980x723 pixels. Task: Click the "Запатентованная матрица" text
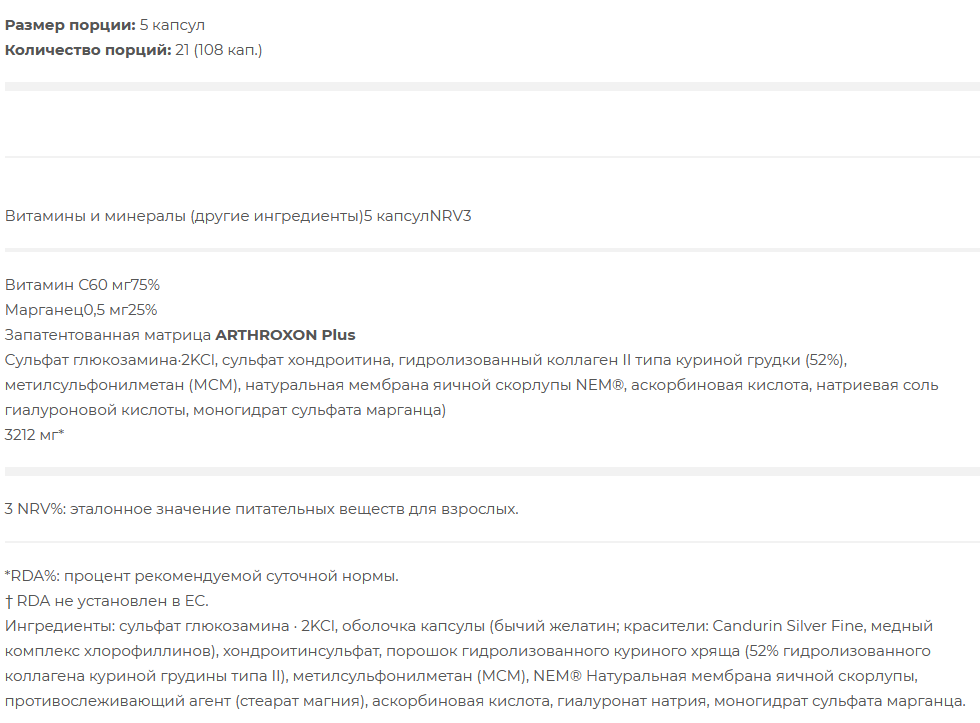[108, 335]
